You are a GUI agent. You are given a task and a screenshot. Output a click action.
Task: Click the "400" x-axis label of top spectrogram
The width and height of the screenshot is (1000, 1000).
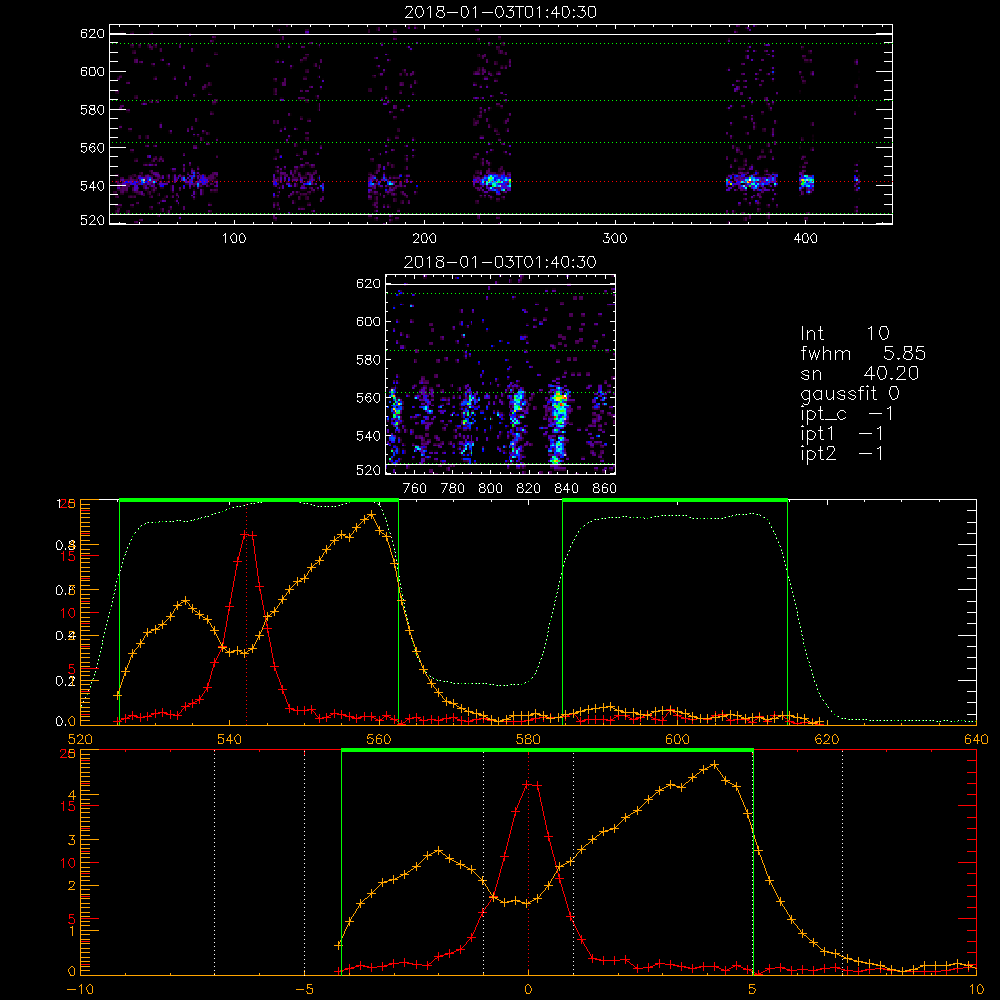(x=805, y=239)
